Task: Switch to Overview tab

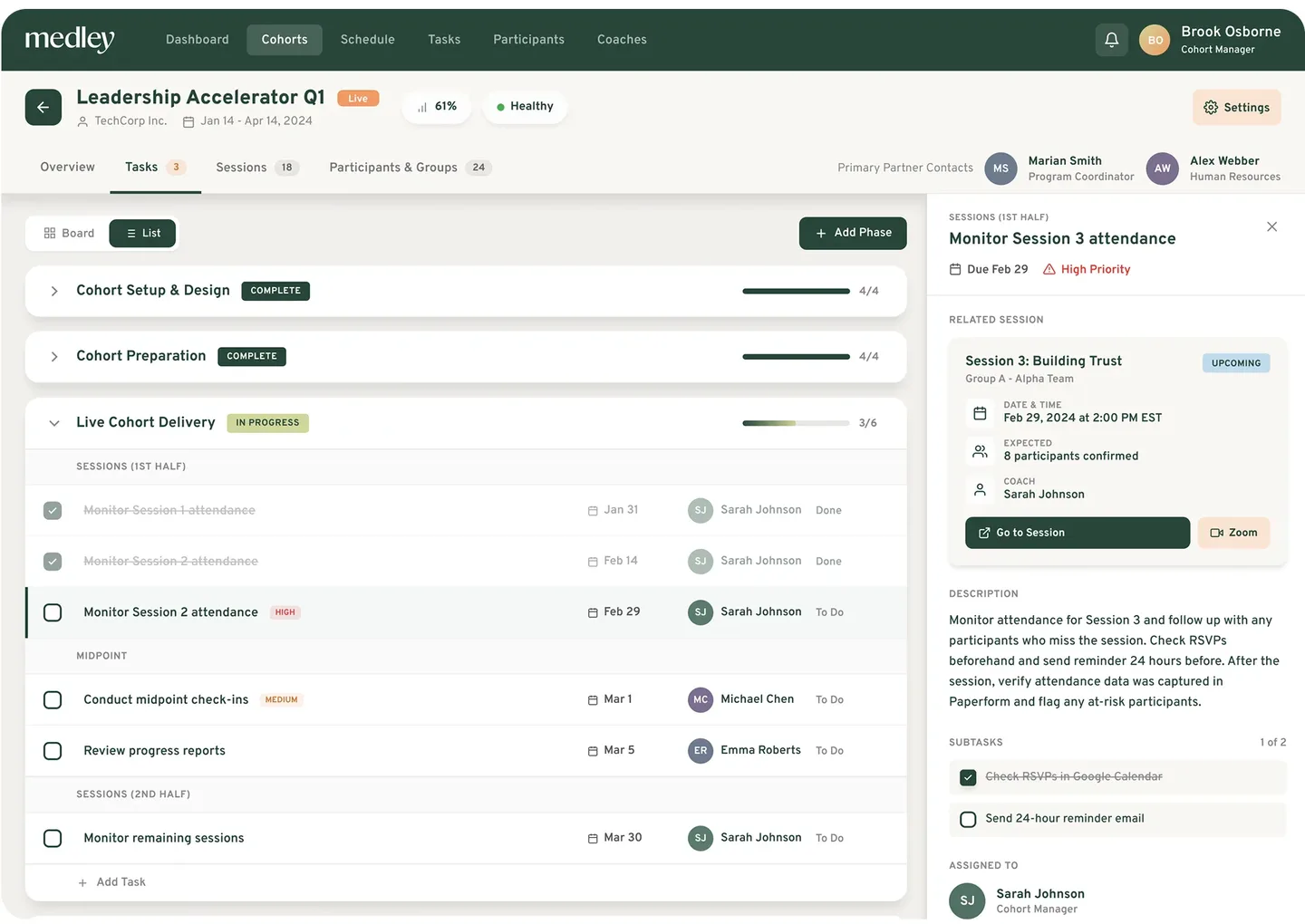Action: pos(67,168)
